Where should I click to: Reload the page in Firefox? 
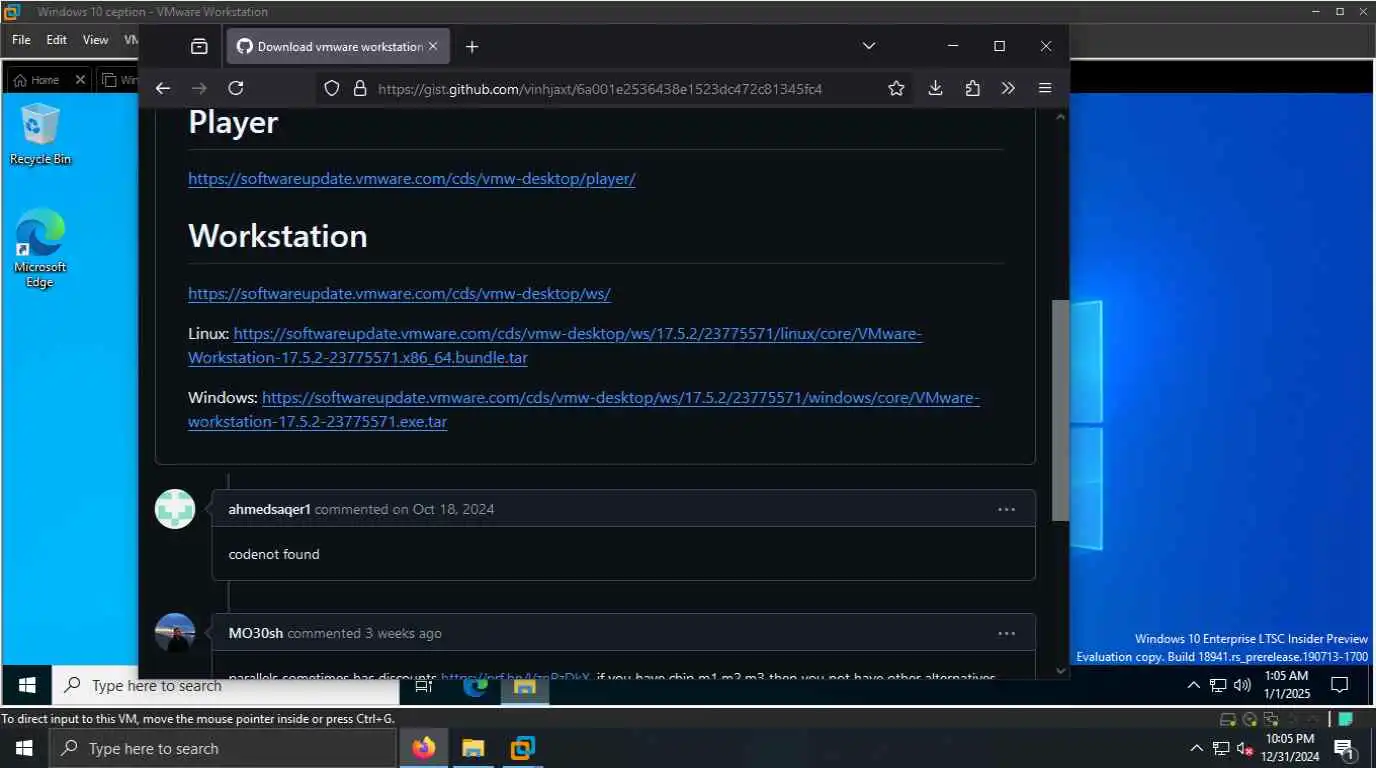[x=236, y=88]
